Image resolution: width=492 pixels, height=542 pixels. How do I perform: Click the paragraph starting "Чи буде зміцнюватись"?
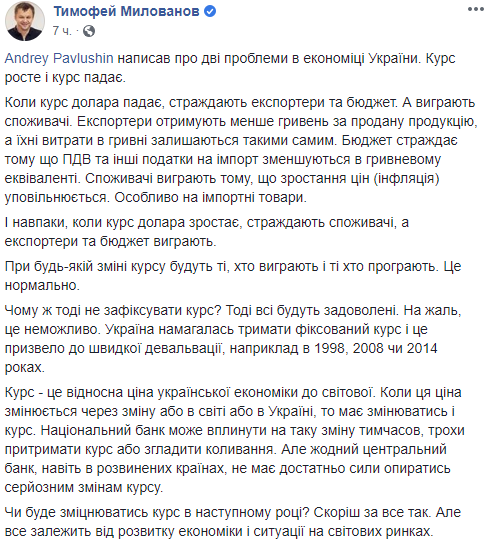[x=233, y=522]
